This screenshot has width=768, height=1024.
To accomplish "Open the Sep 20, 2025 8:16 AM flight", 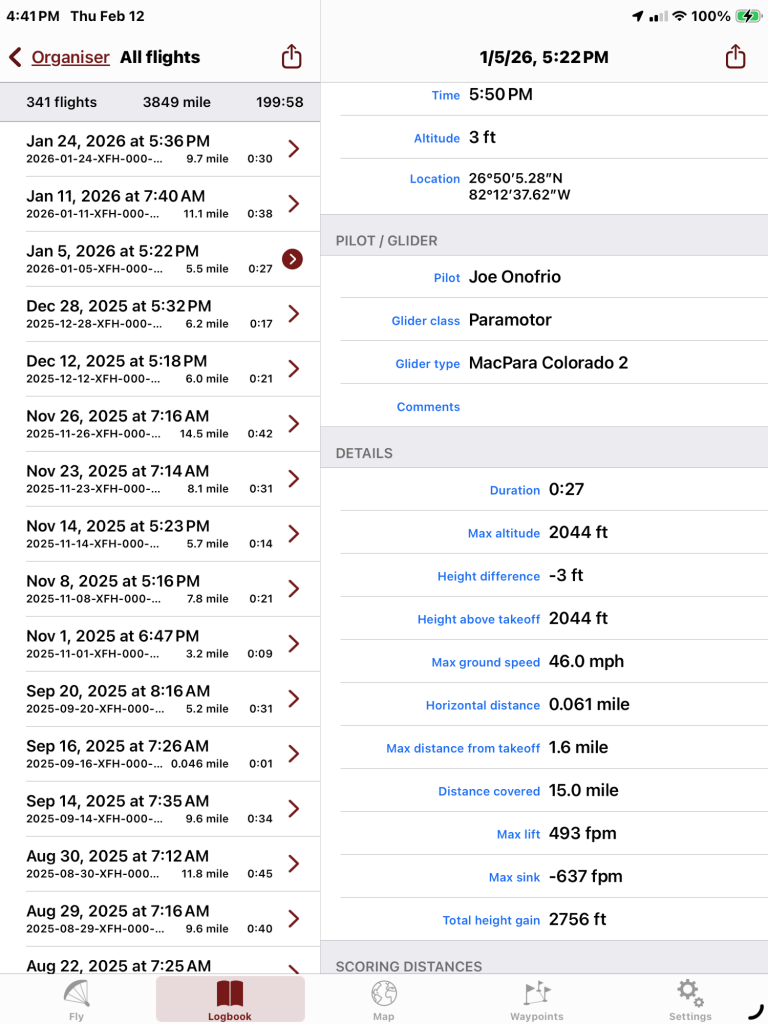I will 160,699.
